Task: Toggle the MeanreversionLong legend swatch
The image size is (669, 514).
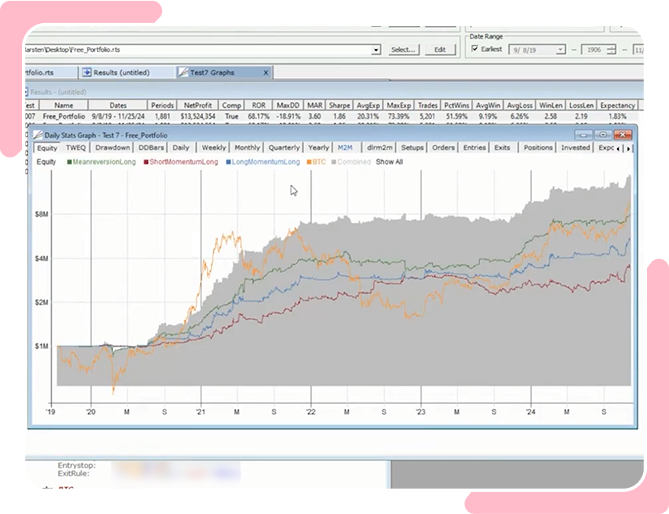Action: pos(69,162)
